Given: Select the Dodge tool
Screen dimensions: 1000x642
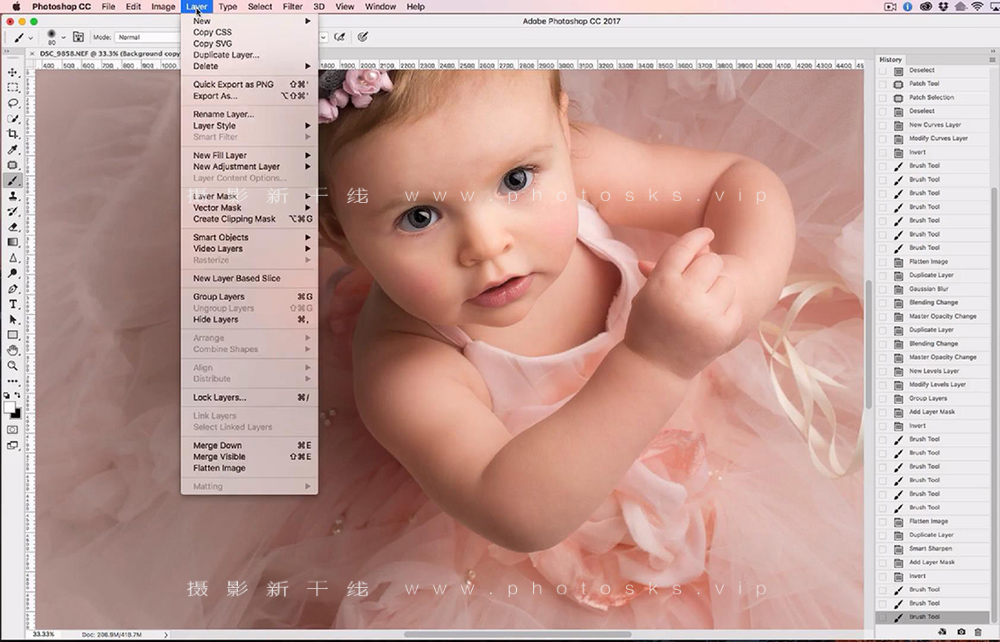Looking at the screenshot, I should tap(13, 274).
